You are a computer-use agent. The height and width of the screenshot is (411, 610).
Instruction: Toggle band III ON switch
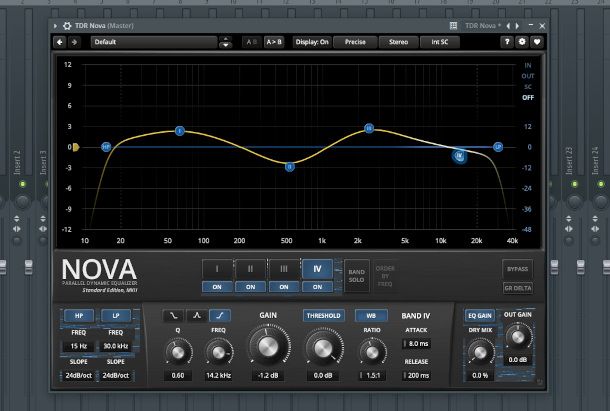284,287
